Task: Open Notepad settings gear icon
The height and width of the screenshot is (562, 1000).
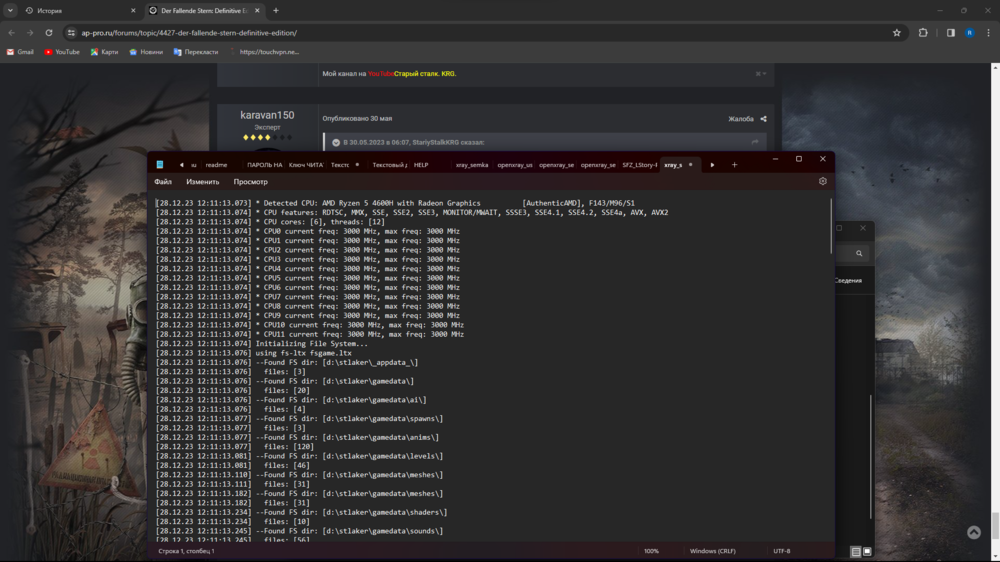Action: [x=822, y=182]
